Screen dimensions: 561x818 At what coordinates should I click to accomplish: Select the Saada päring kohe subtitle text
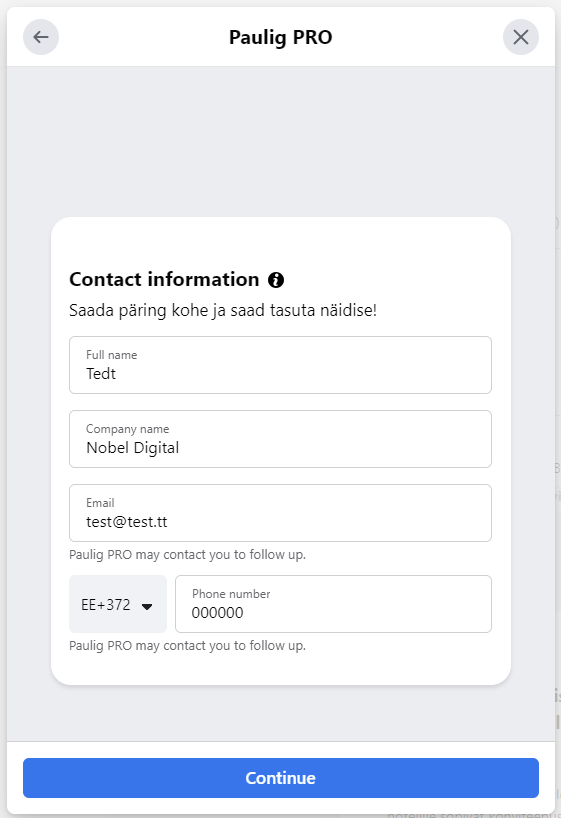[223, 310]
